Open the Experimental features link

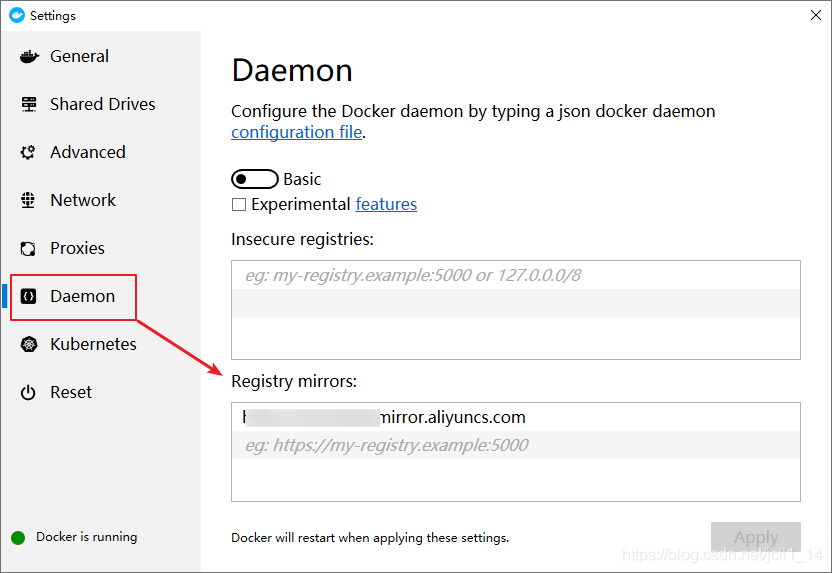pyautogui.click(x=386, y=204)
